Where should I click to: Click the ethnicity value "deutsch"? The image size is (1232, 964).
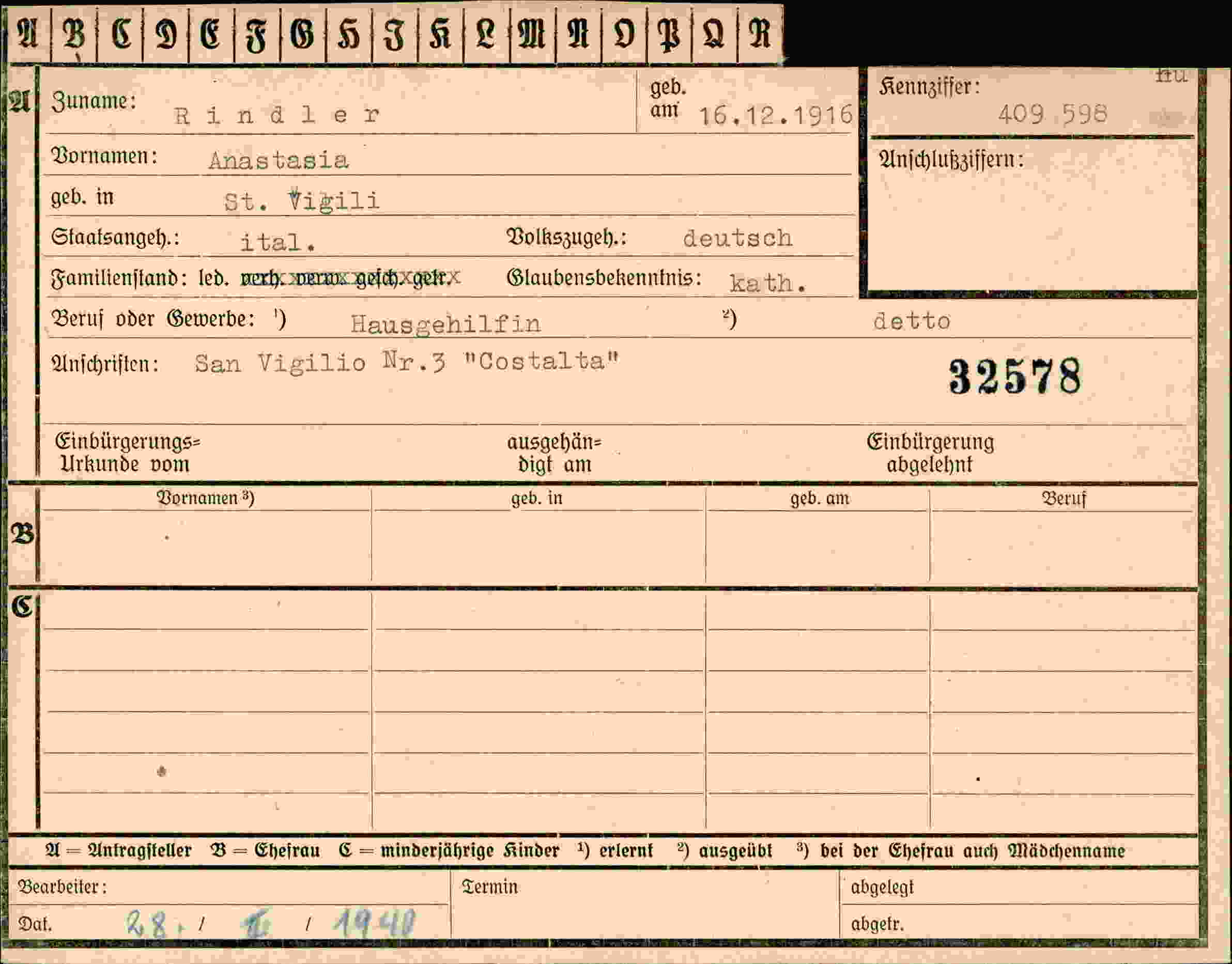coord(737,238)
